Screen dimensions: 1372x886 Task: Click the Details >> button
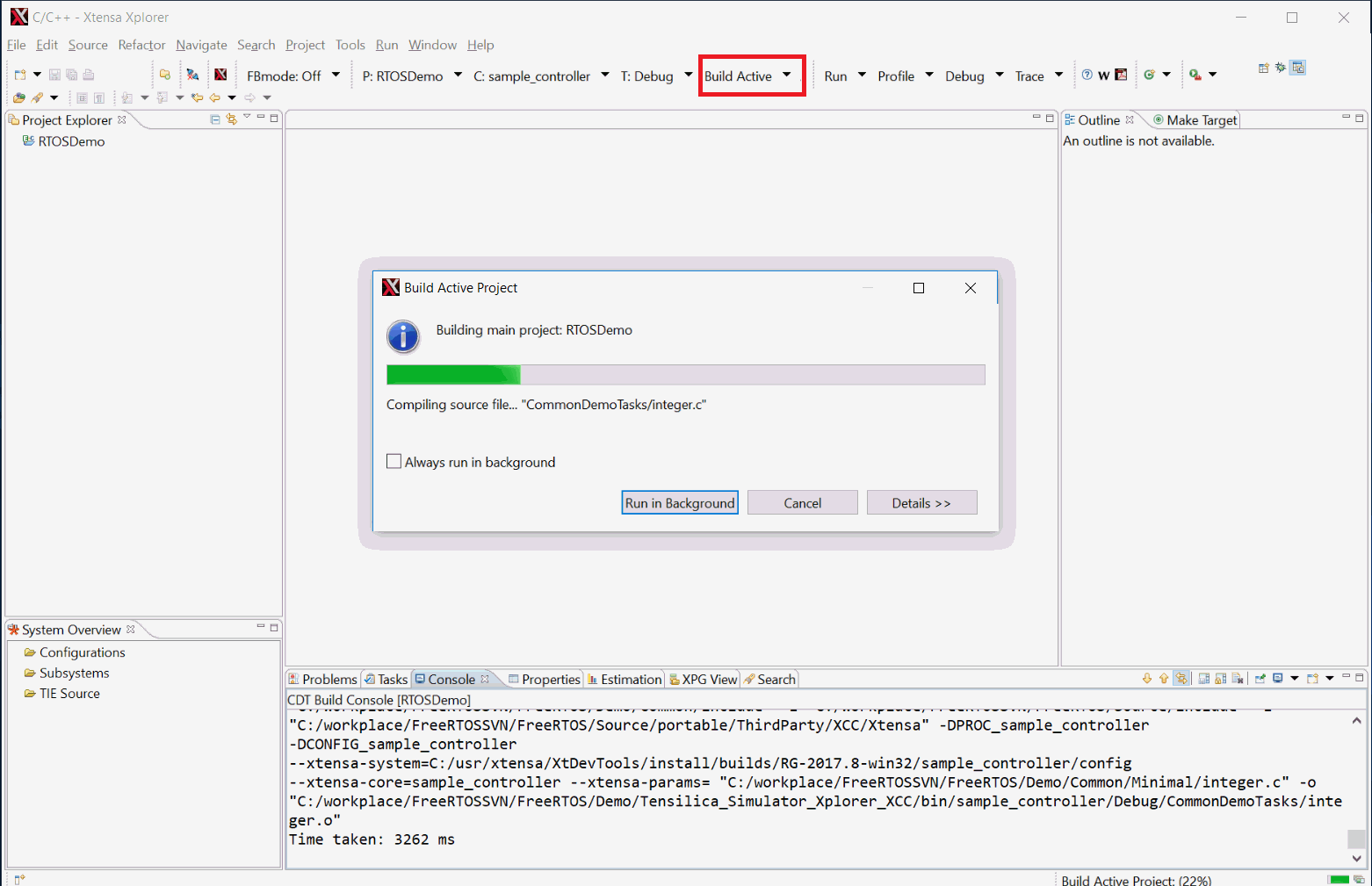pyautogui.click(x=921, y=502)
